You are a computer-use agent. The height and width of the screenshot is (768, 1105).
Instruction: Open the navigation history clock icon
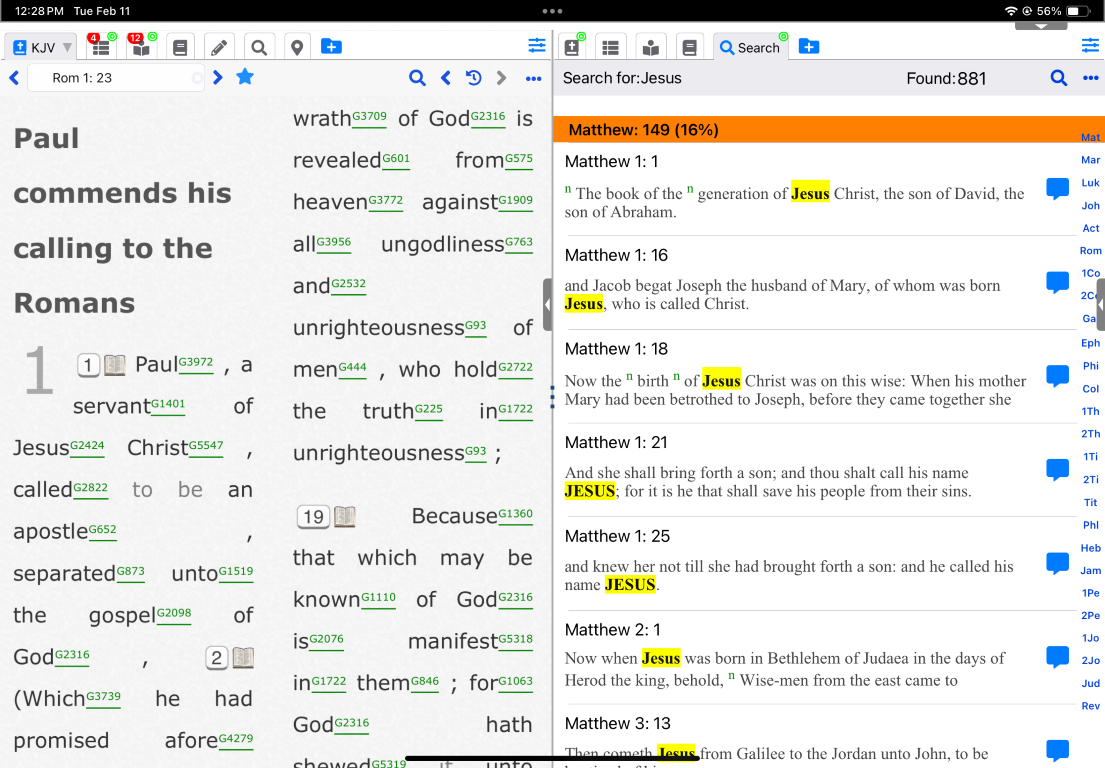(474, 78)
